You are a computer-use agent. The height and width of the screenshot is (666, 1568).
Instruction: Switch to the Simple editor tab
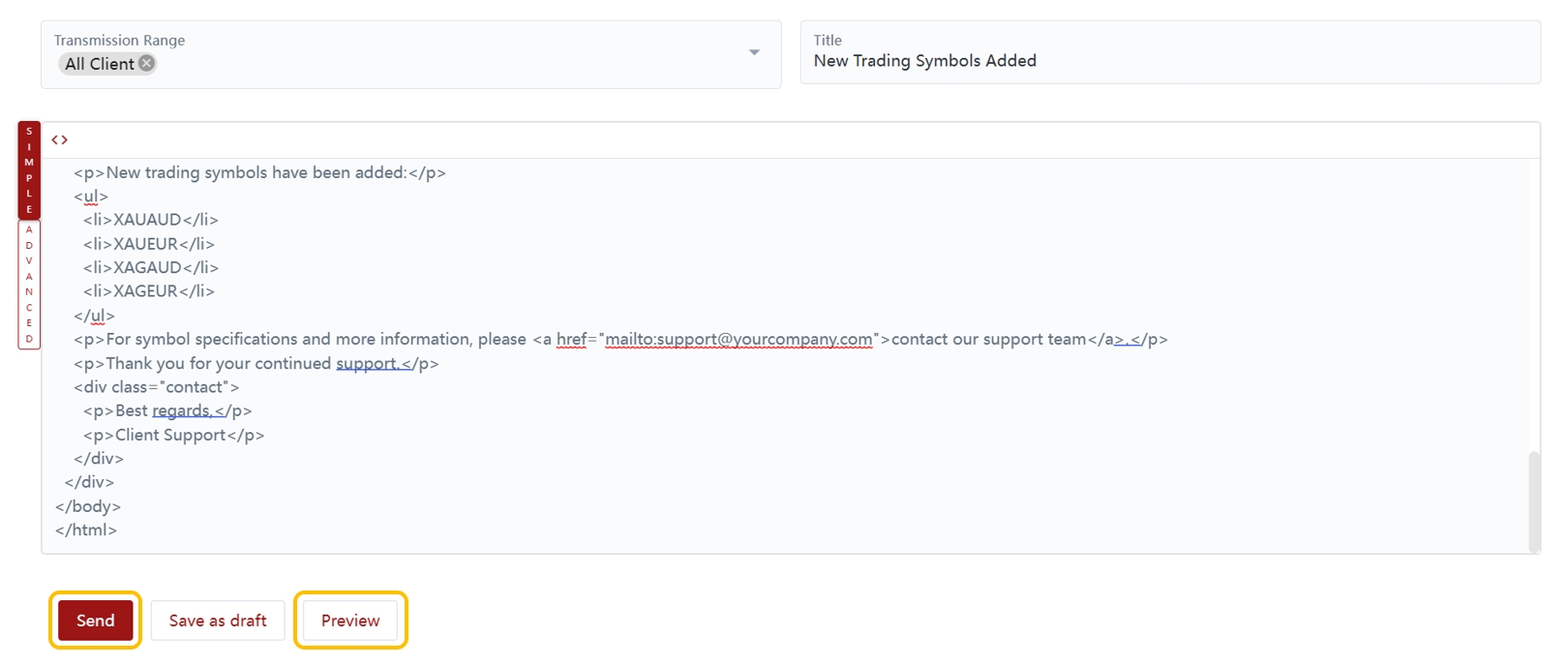29,170
